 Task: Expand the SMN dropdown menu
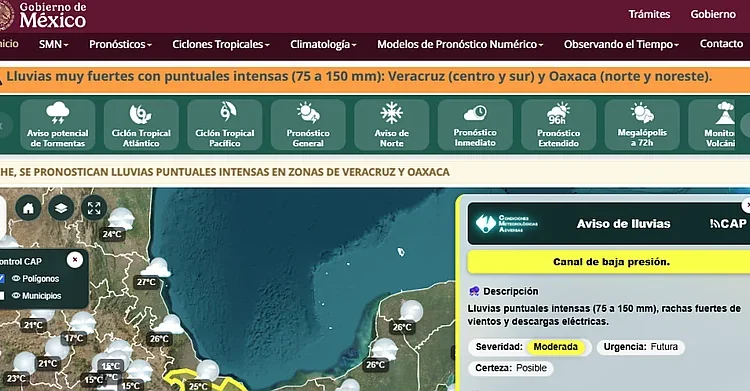point(54,45)
